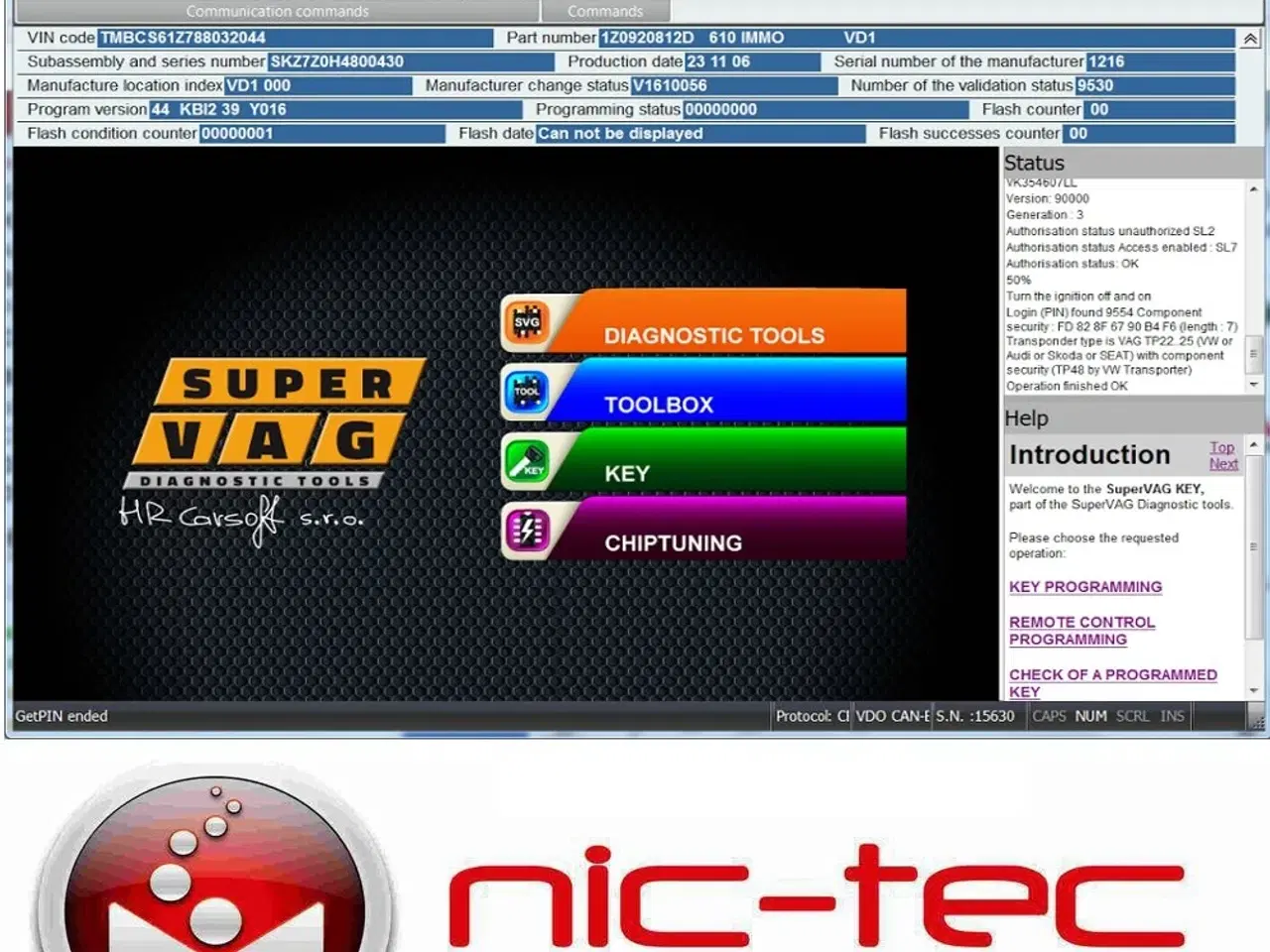Click the Help panel scrollbar thumb

pyautogui.click(x=1254, y=546)
